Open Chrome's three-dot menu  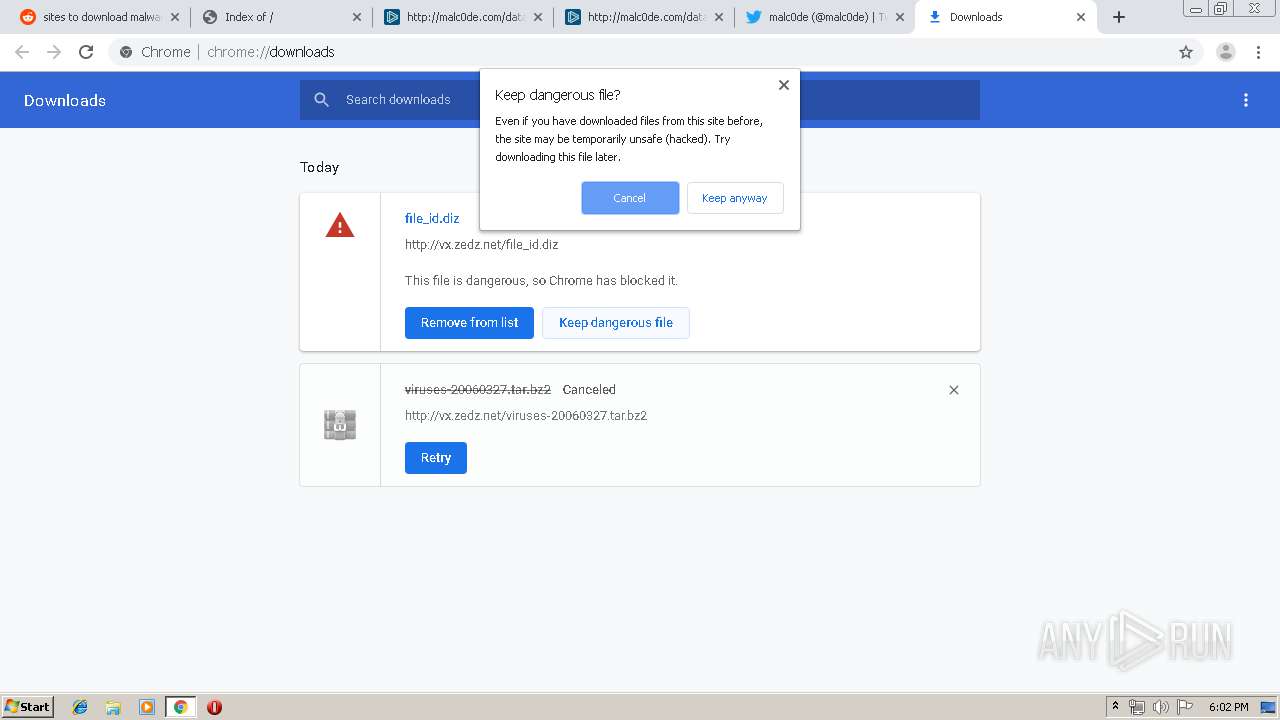point(1258,52)
